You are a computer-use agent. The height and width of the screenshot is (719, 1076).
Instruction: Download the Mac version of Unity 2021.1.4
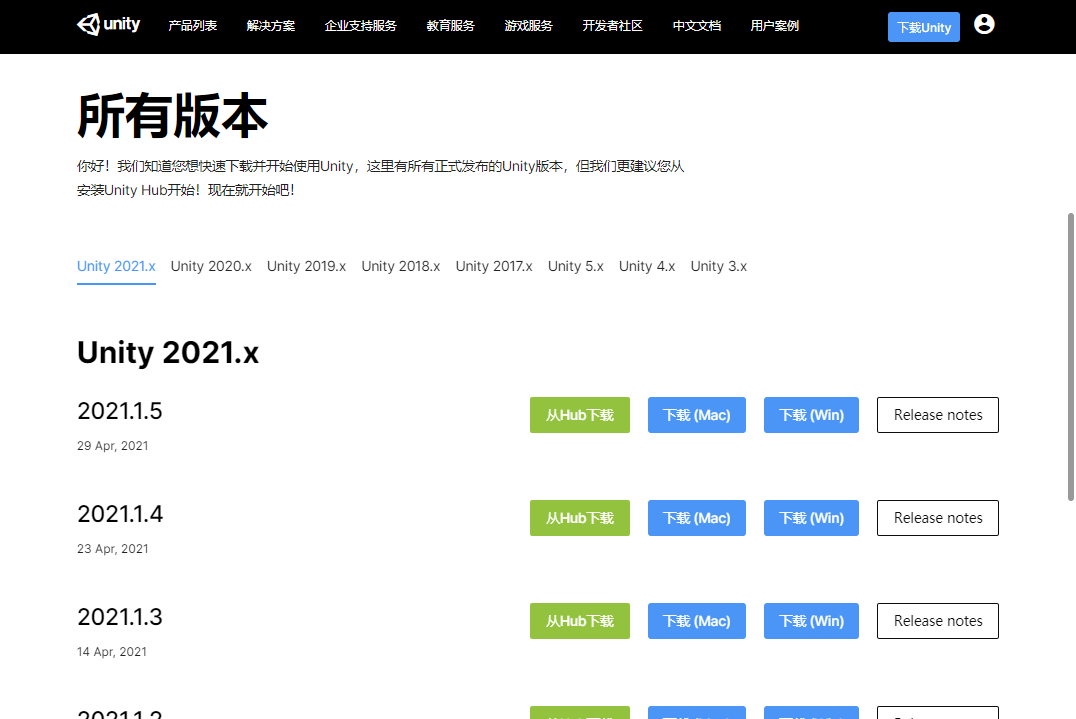[x=696, y=517]
